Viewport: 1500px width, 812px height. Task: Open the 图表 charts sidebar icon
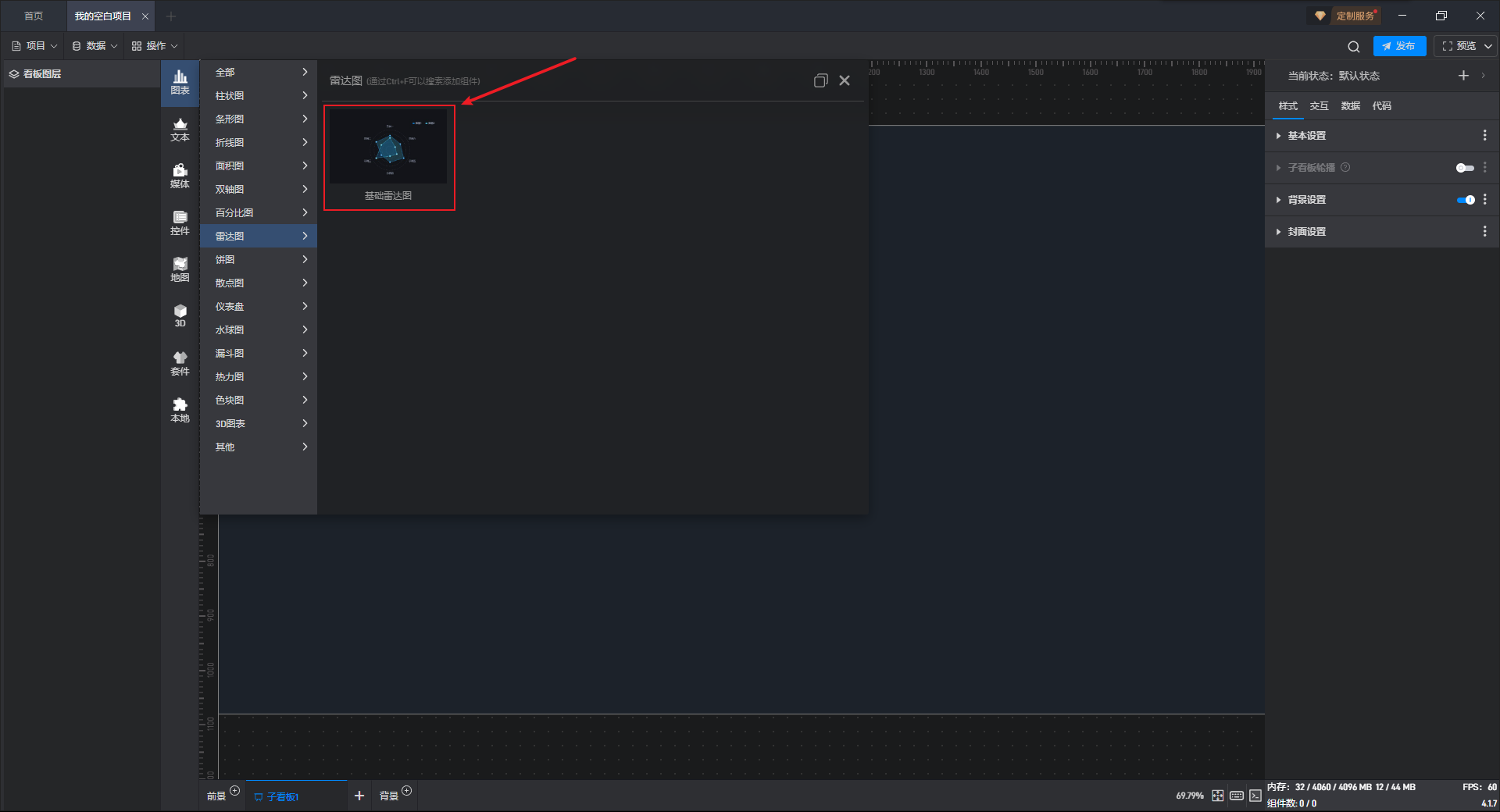pyautogui.click(x=180, y=82)
